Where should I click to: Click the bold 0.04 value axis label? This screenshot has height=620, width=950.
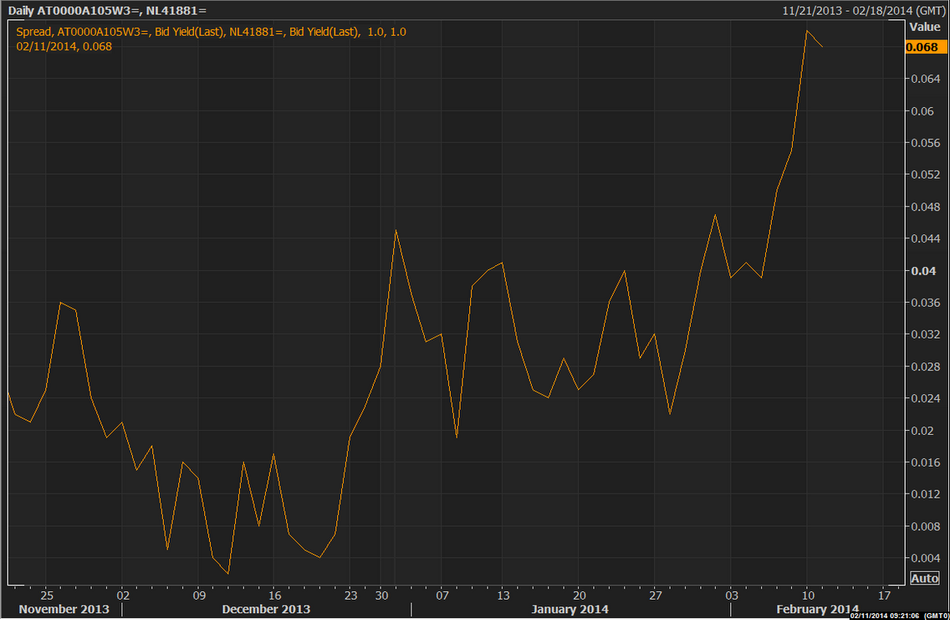(921, 271)
